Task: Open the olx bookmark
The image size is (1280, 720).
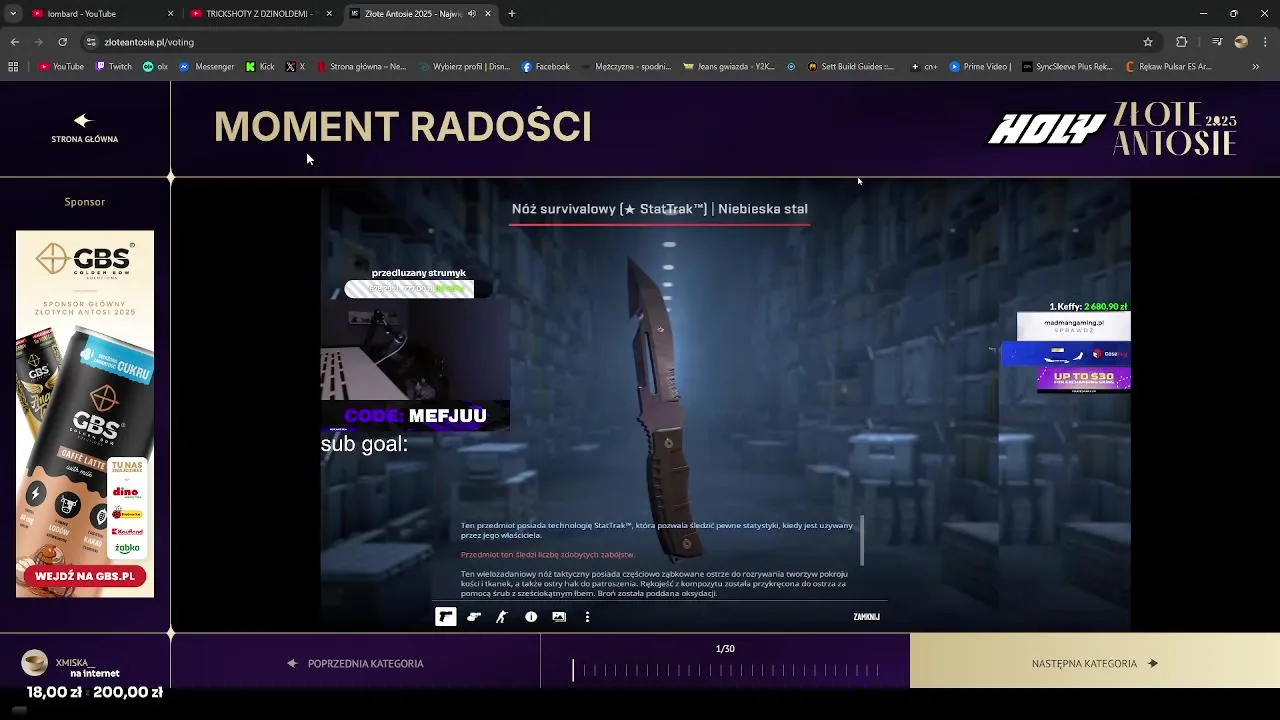Action: pyautogui.click(x=155, y=67)
